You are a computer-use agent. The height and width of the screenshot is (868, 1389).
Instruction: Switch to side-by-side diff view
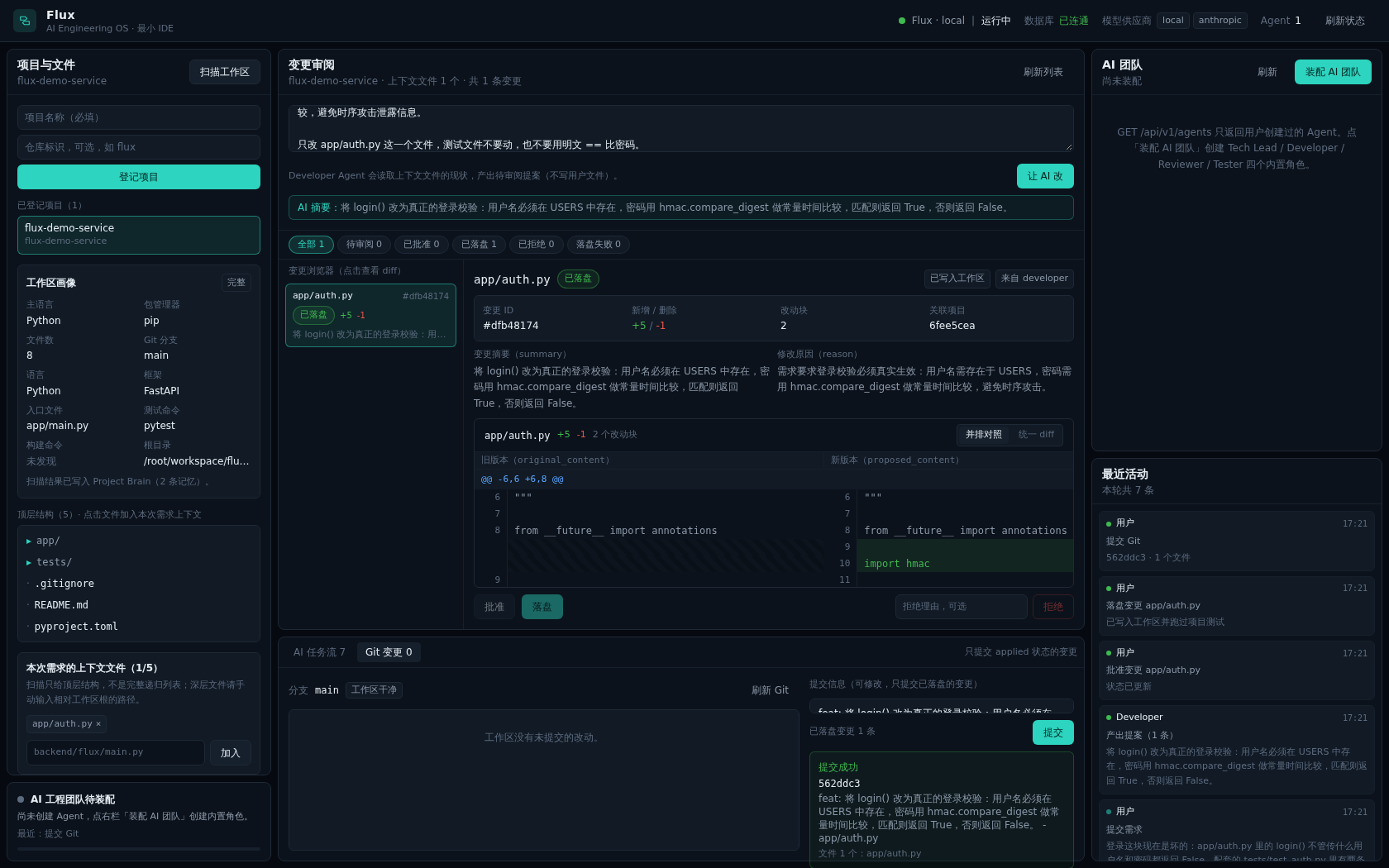click(984, 435)
